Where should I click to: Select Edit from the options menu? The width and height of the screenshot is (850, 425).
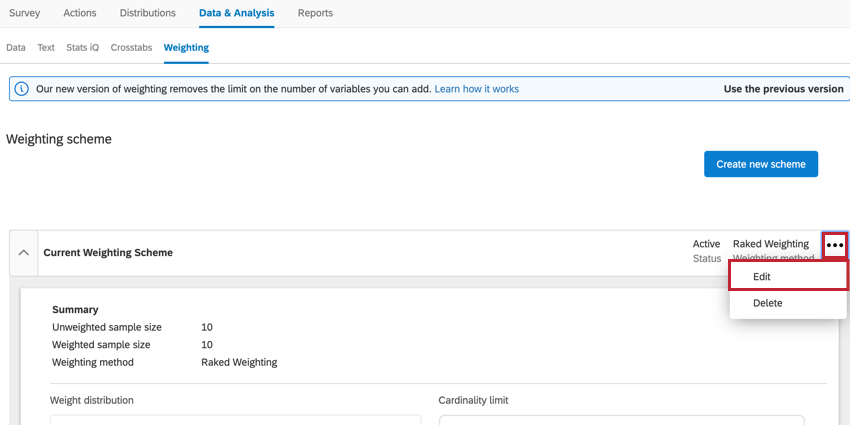tap(762, 277)
